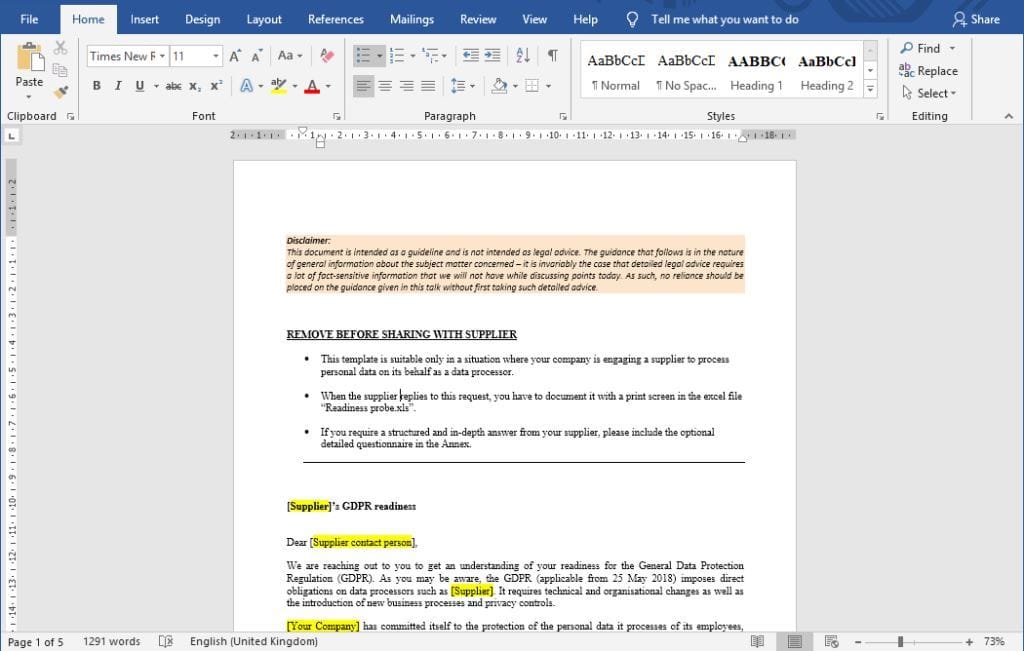Expand the Line Spacing options dropdown

470,86
